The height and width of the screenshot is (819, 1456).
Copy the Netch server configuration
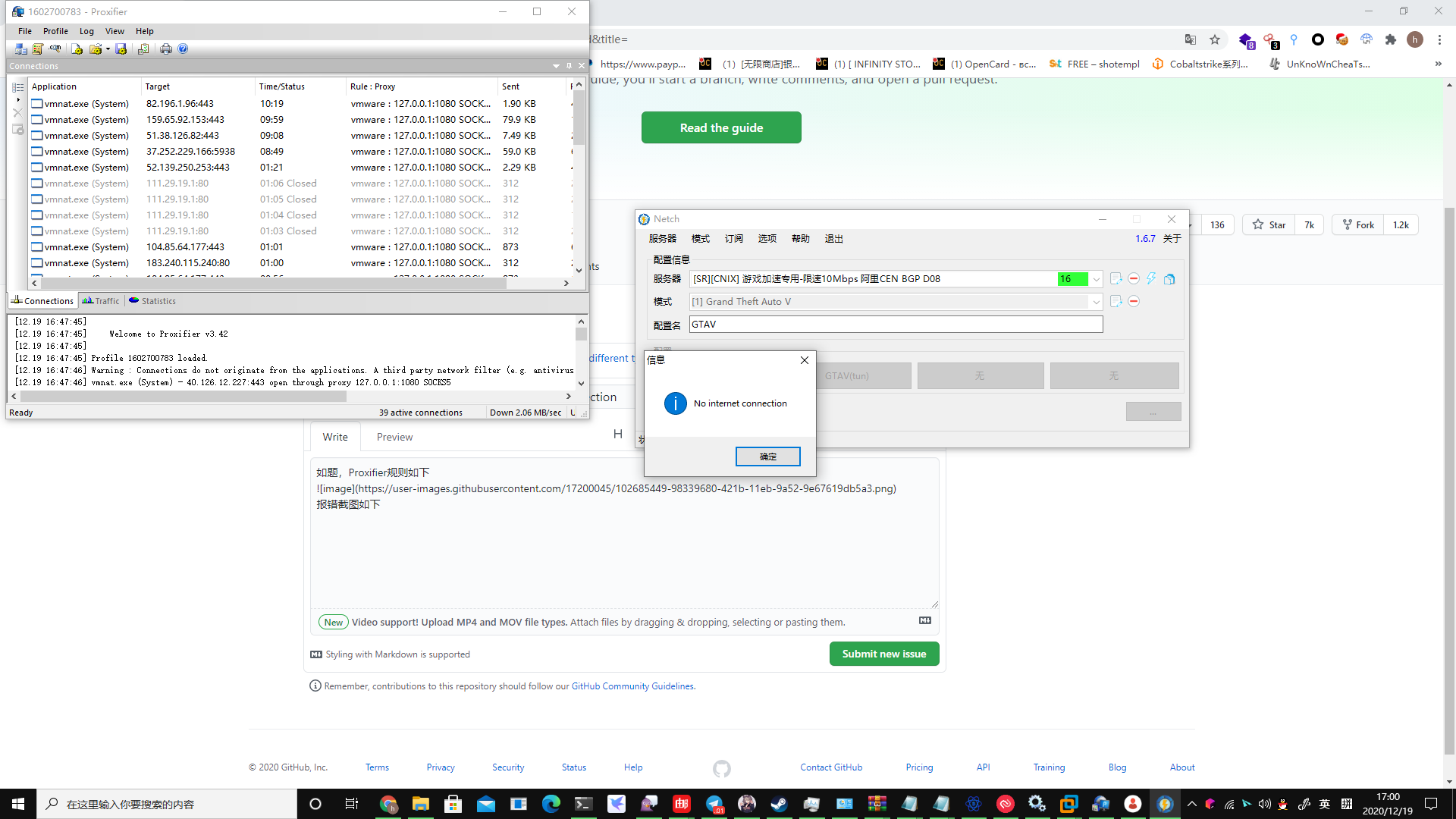pyautogui.click(x=1170, y=278)
